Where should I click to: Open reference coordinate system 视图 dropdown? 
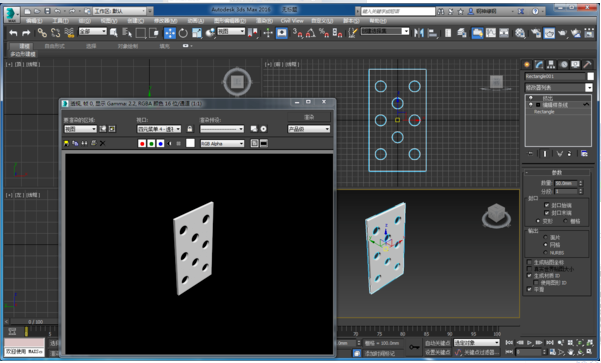pyautogui.click(x=231, y=31)
